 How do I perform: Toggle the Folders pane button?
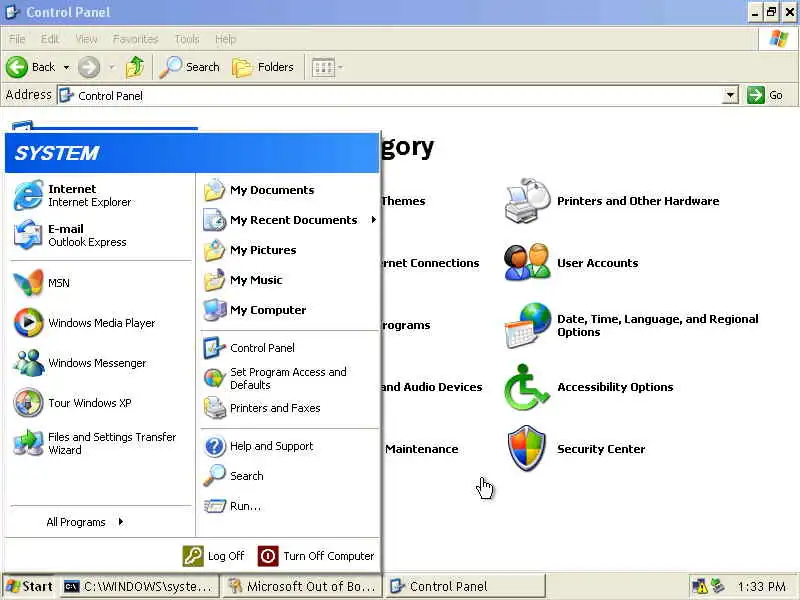tap(263, 67)
